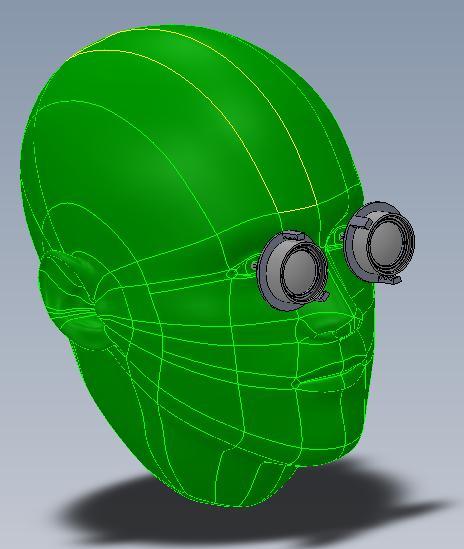This screenshot has width=464, height=549.
Task: Click empty gray background to deselect
Action: click(x=420, y=70)
